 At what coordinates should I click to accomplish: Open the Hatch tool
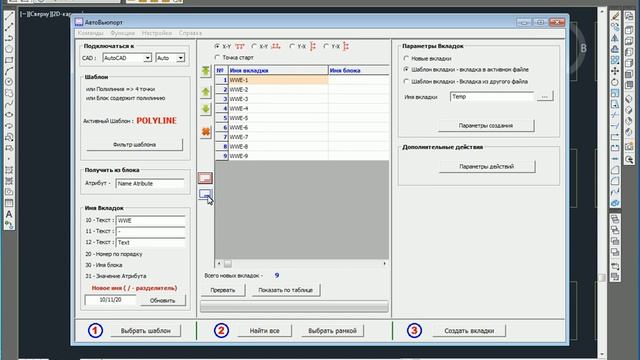[x=9, y=170]
